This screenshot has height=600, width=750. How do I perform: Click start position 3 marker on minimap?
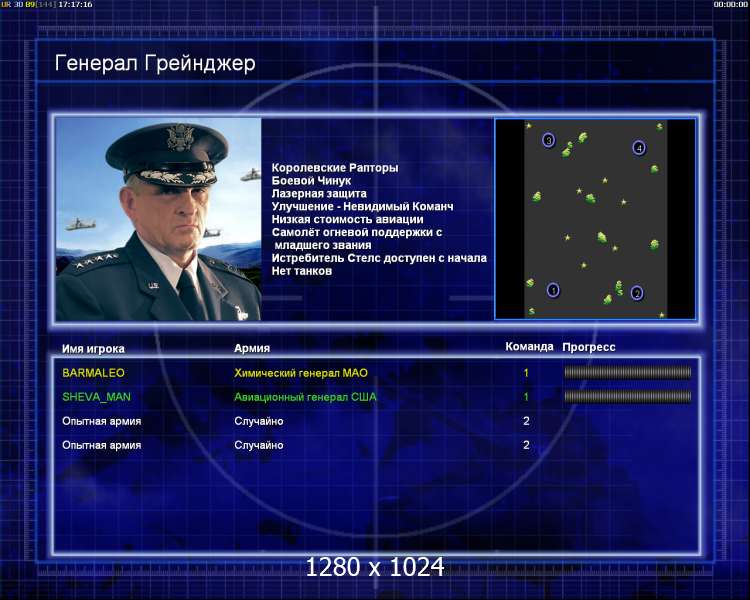[x=549, y=140]
